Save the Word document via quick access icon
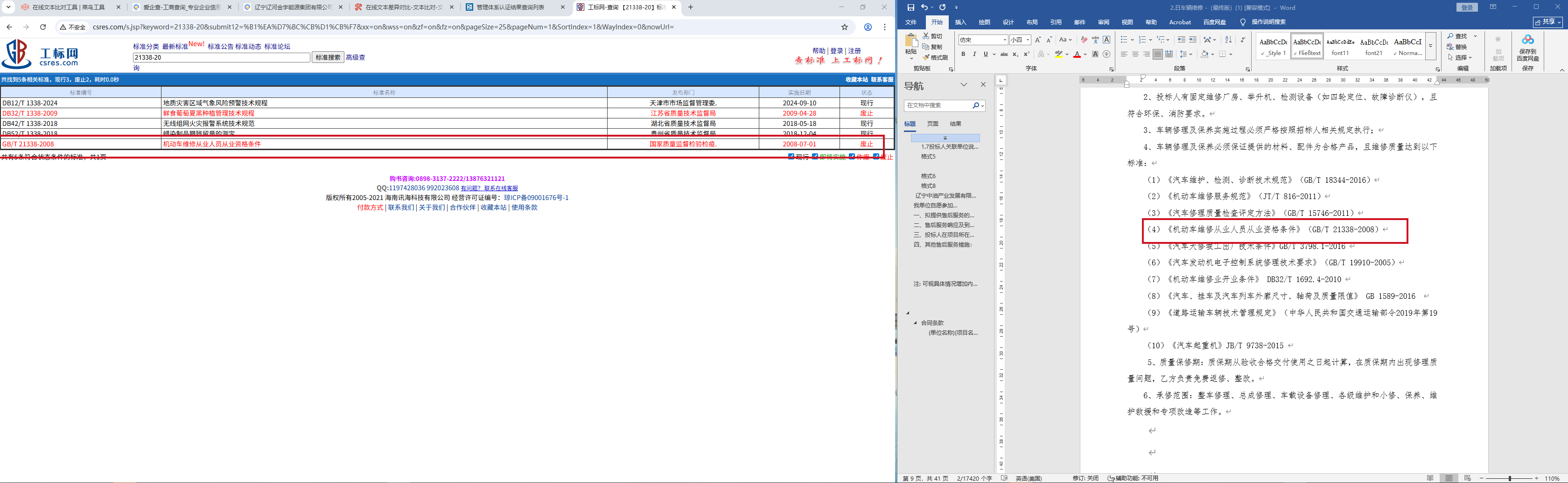This screenshot has width=1568, height=483. tap(910, 7)
